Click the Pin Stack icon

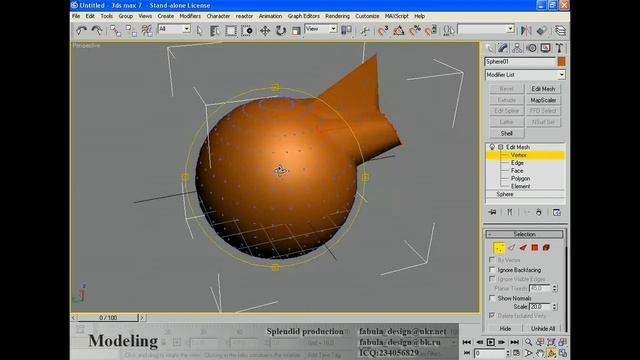click(x=492, y=212)
